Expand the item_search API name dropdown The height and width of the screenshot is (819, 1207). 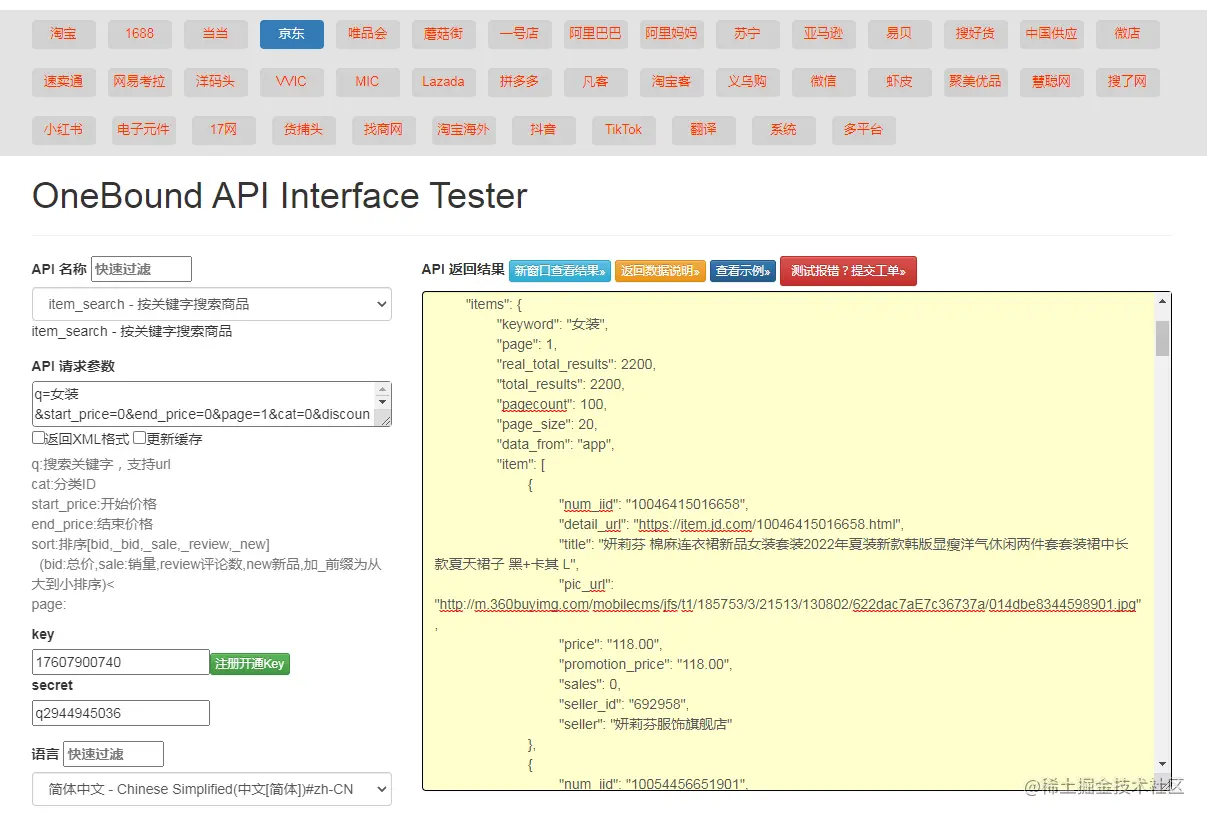click(x=212, y=305)
